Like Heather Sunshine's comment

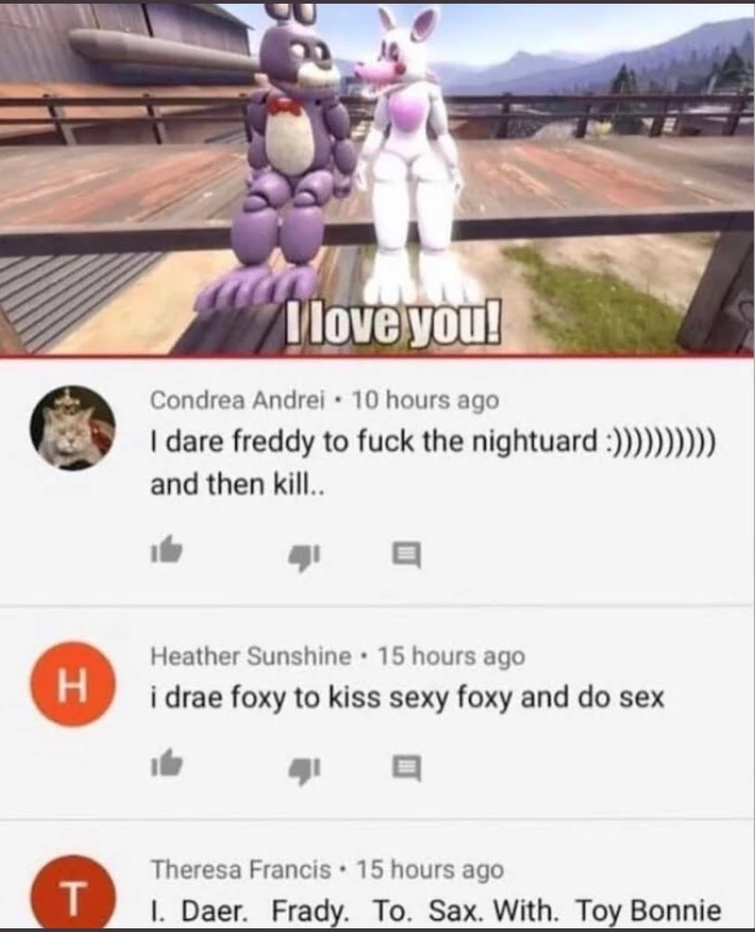tap(166, 764)
